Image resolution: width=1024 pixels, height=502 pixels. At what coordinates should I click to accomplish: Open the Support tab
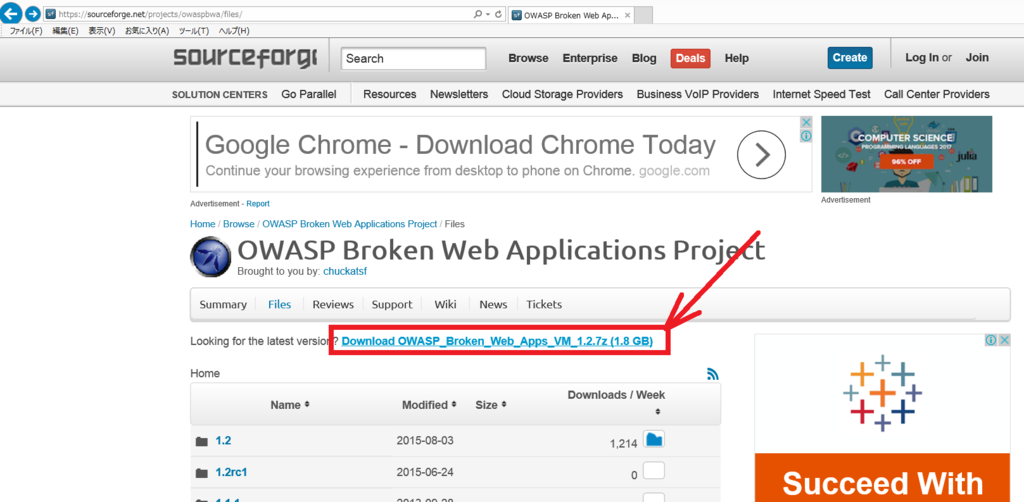[x=392, y=304]
